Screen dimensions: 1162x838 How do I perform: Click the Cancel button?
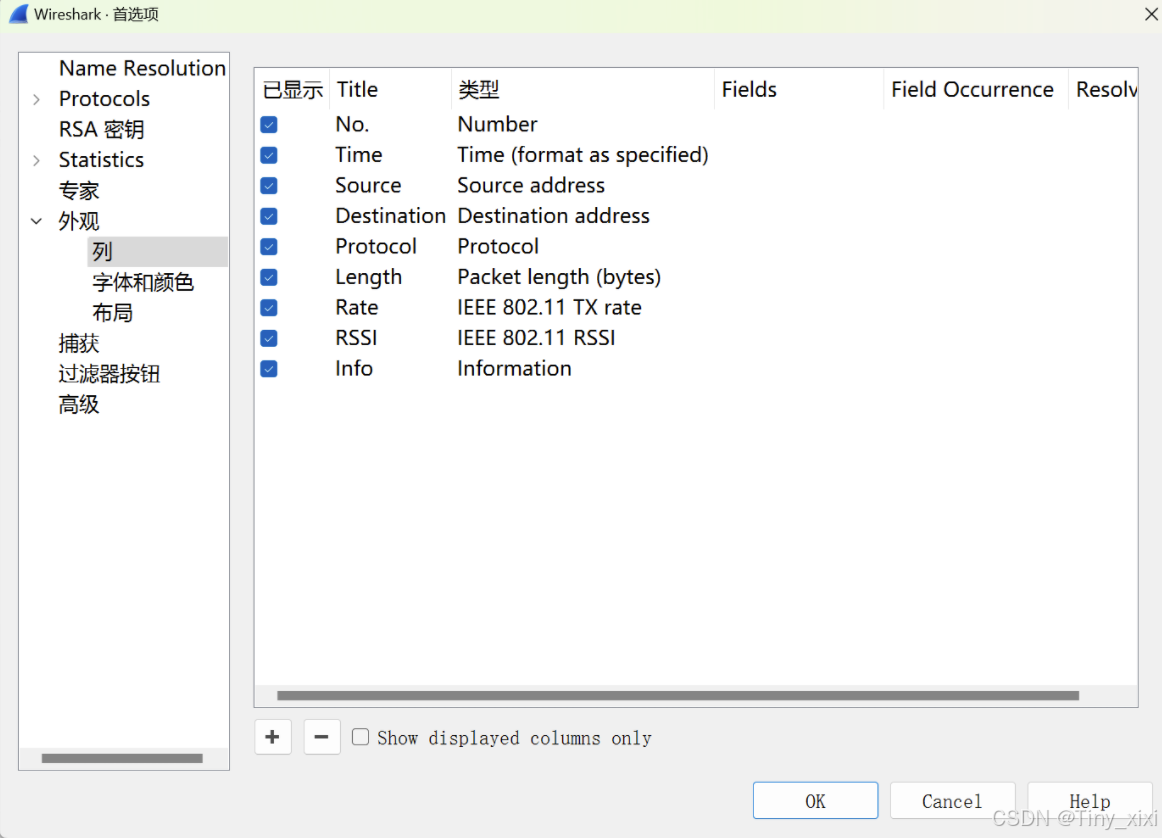(952, 800)
